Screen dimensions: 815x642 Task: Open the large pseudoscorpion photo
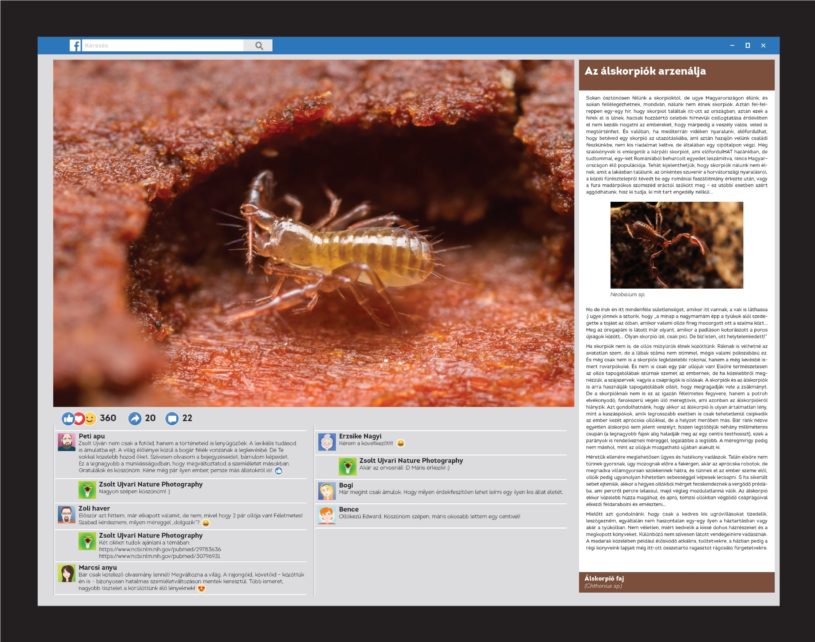313,233
